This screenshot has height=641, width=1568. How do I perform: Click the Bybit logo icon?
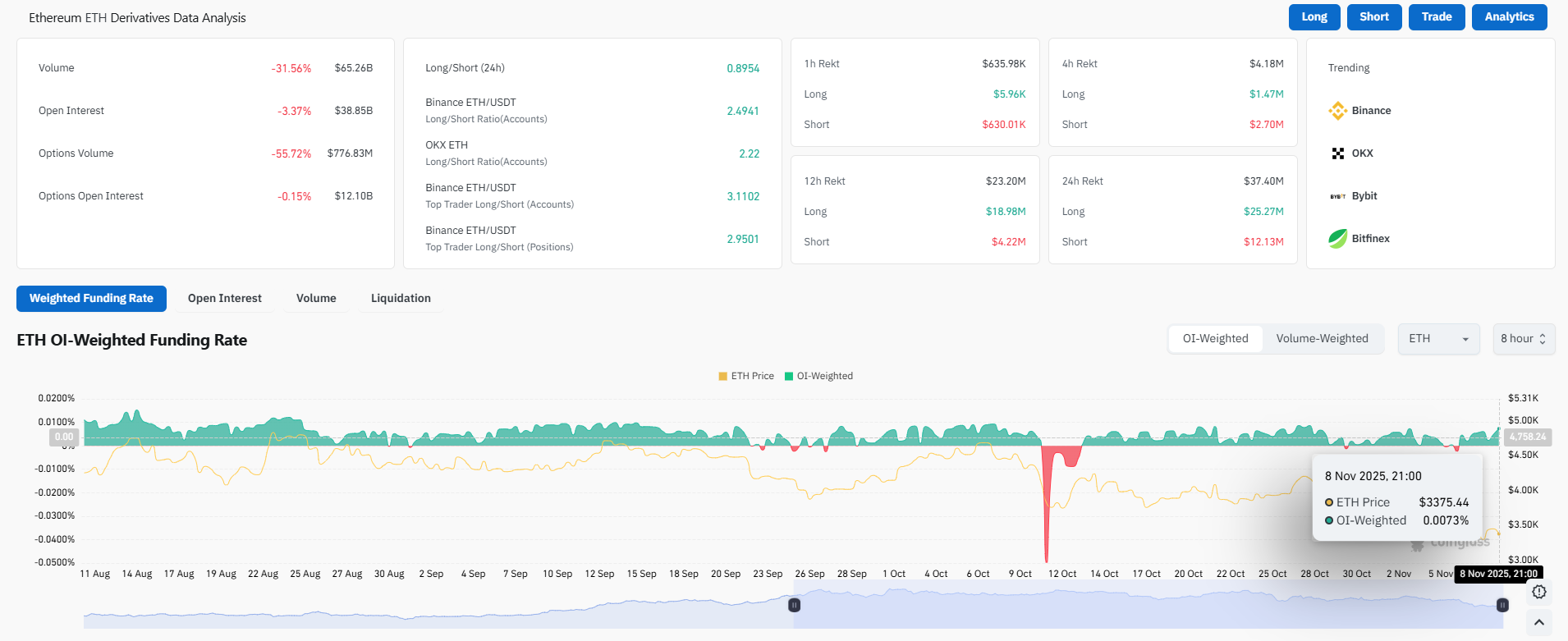point(1337,196)
